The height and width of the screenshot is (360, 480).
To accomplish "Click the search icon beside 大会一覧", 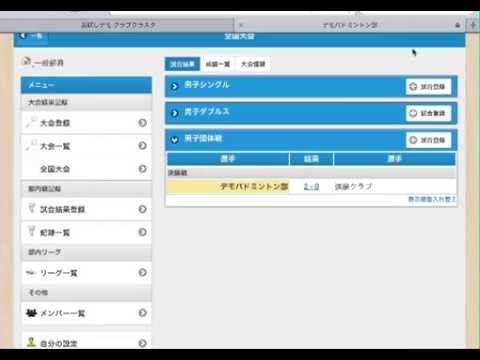I will (x=31, y=145).
